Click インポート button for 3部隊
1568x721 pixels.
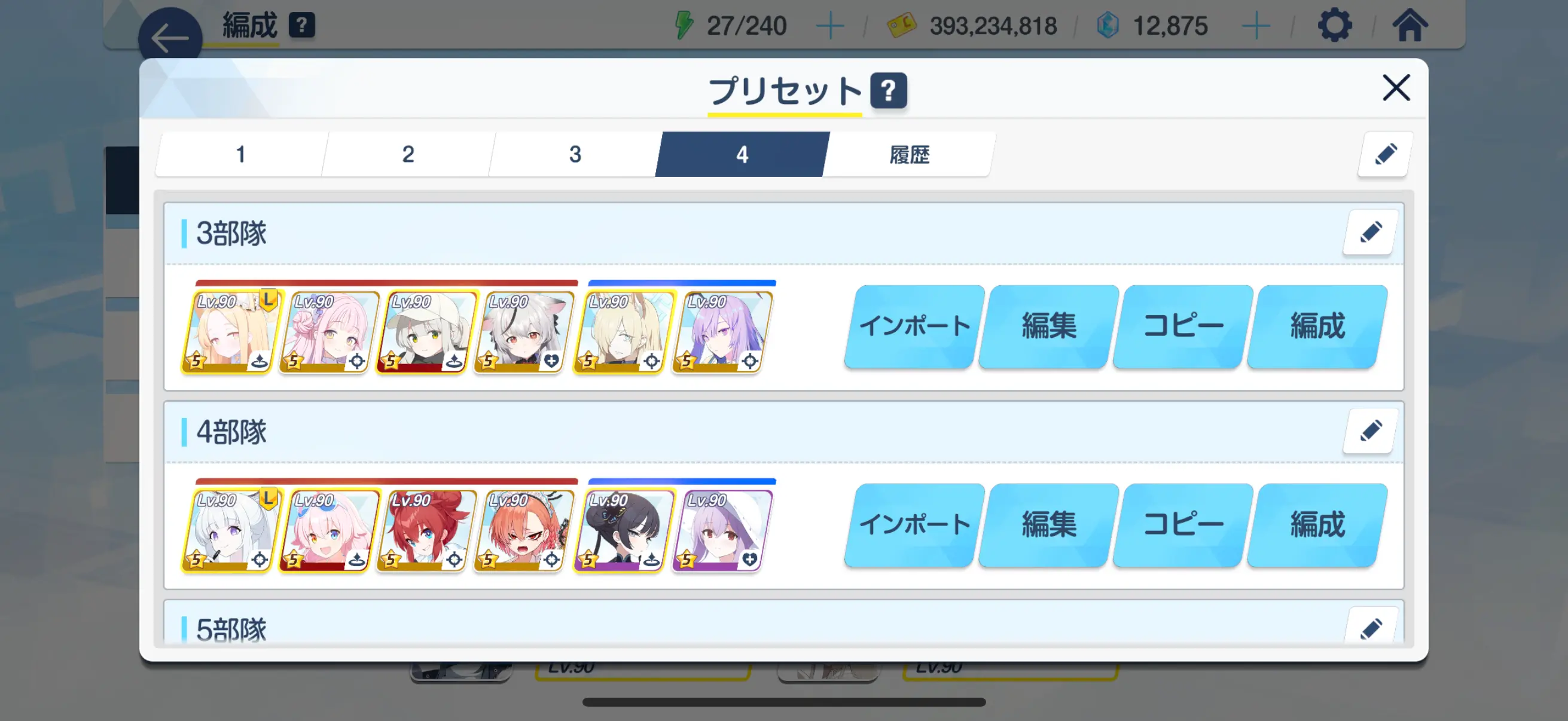(914, 326)
